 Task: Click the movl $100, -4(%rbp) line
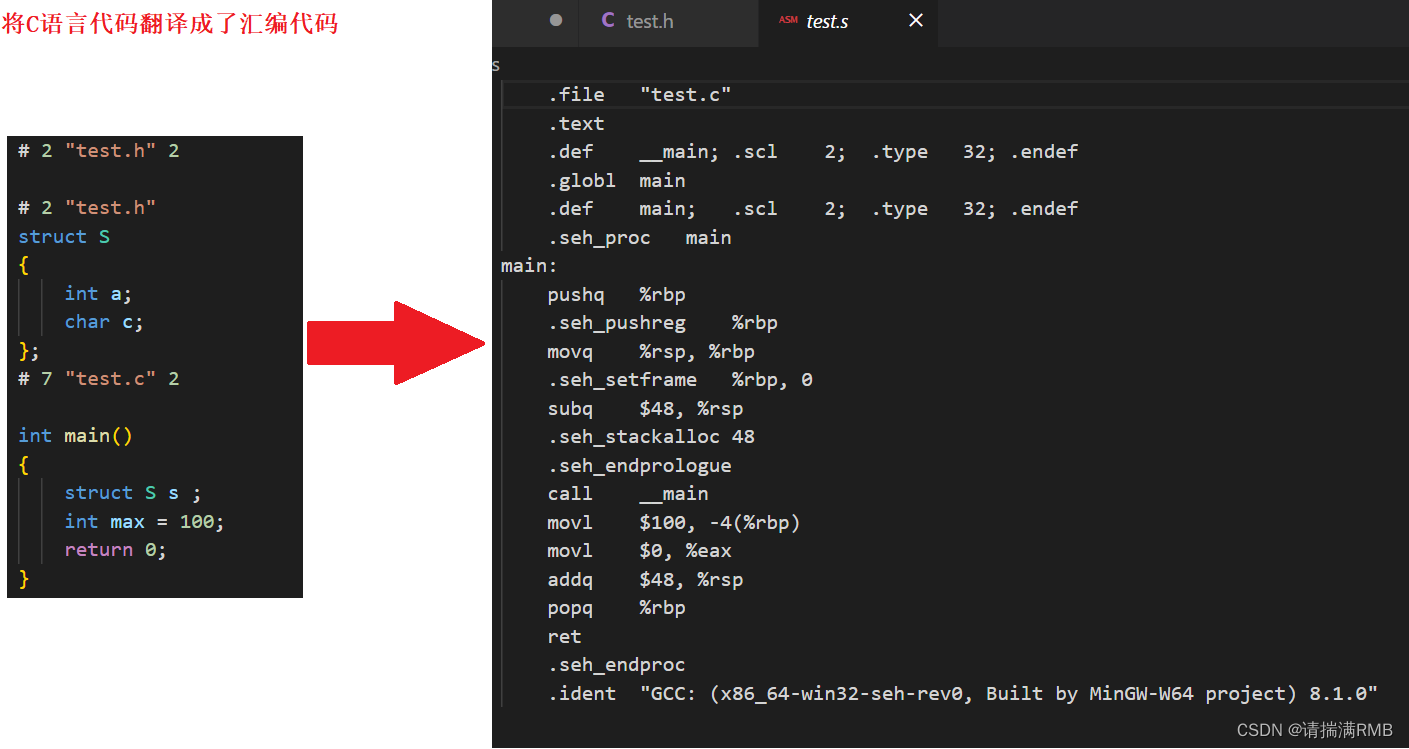[x=674, y=523]
